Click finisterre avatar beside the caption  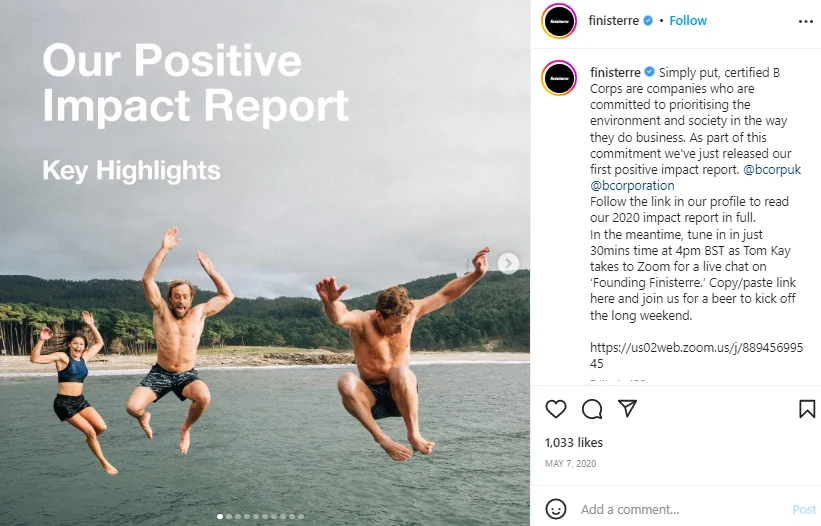click(559, 78)
